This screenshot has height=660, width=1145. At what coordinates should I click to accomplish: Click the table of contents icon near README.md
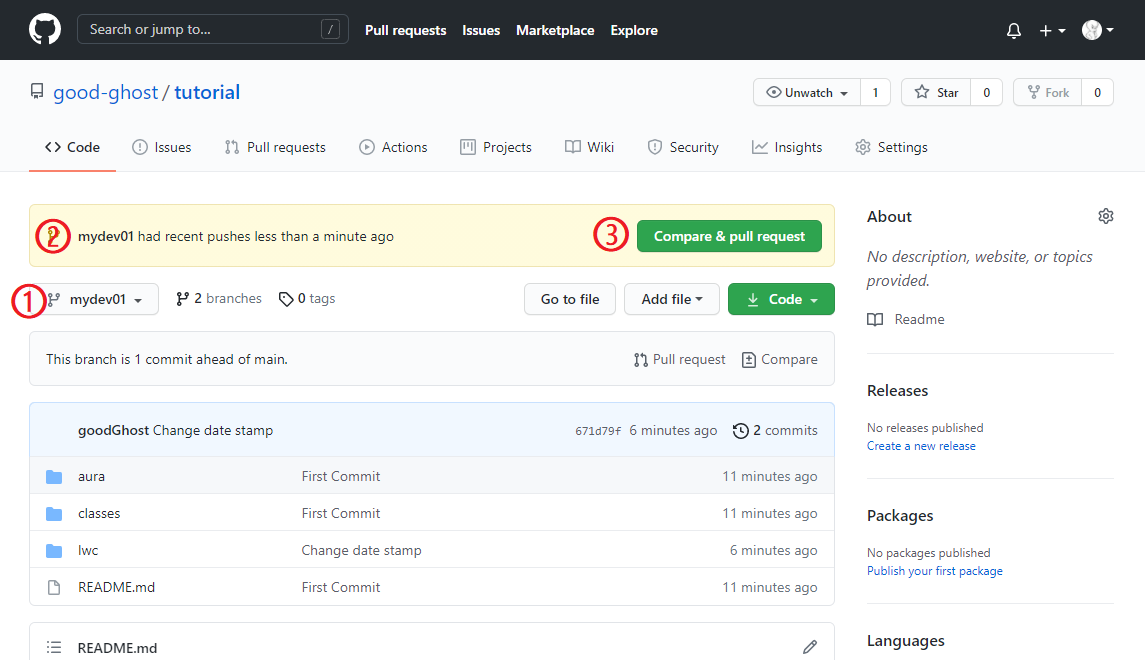pyautogui.click(x=53, y=646)
